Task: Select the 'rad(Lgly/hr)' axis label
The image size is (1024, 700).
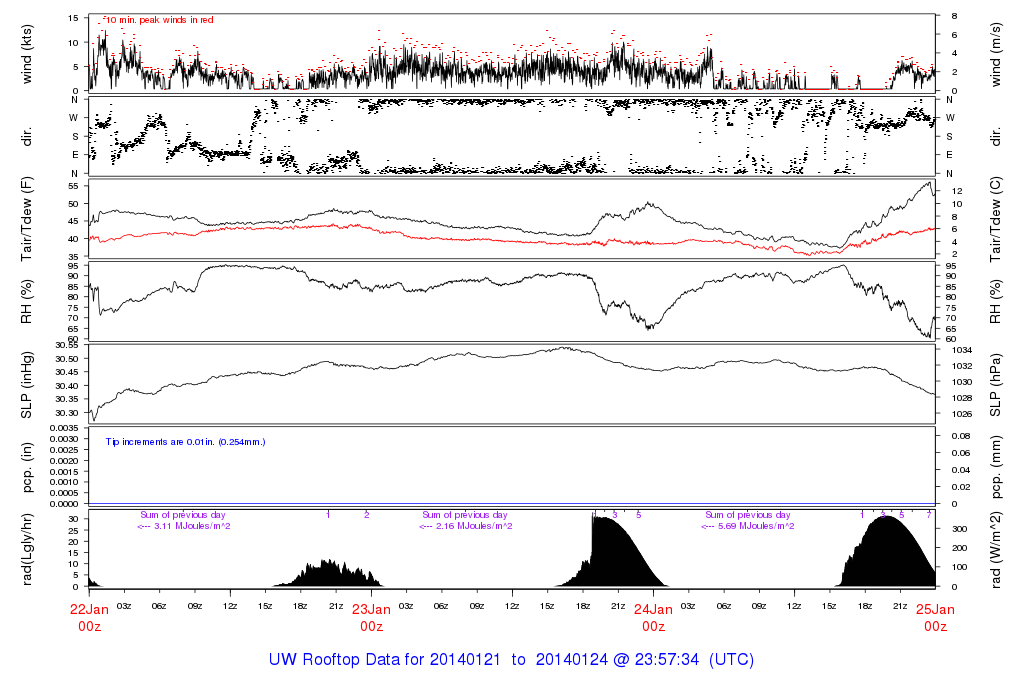Action: 27,548
